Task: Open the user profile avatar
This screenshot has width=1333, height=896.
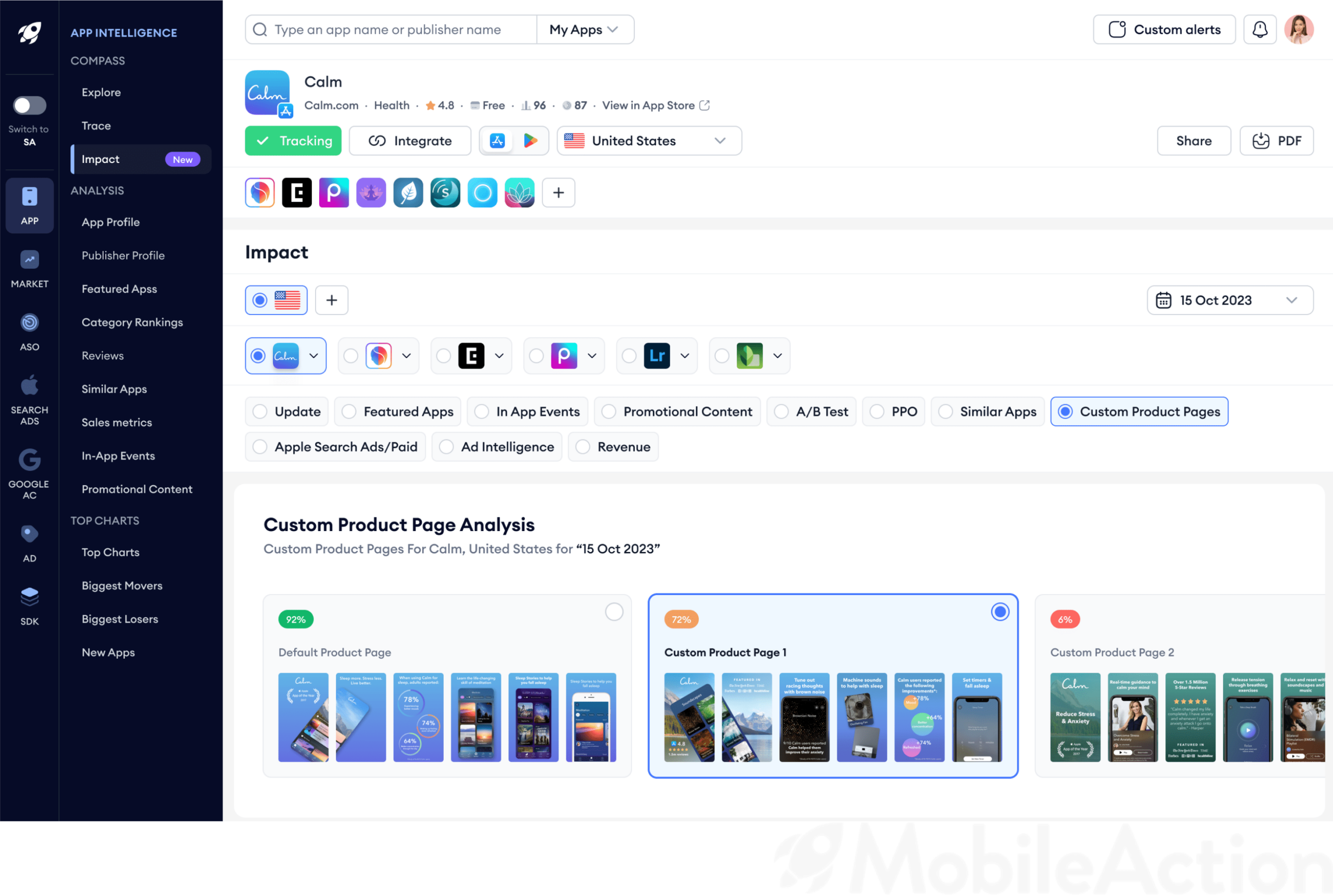Action: pyautogui.click(x=1299, y=29)
